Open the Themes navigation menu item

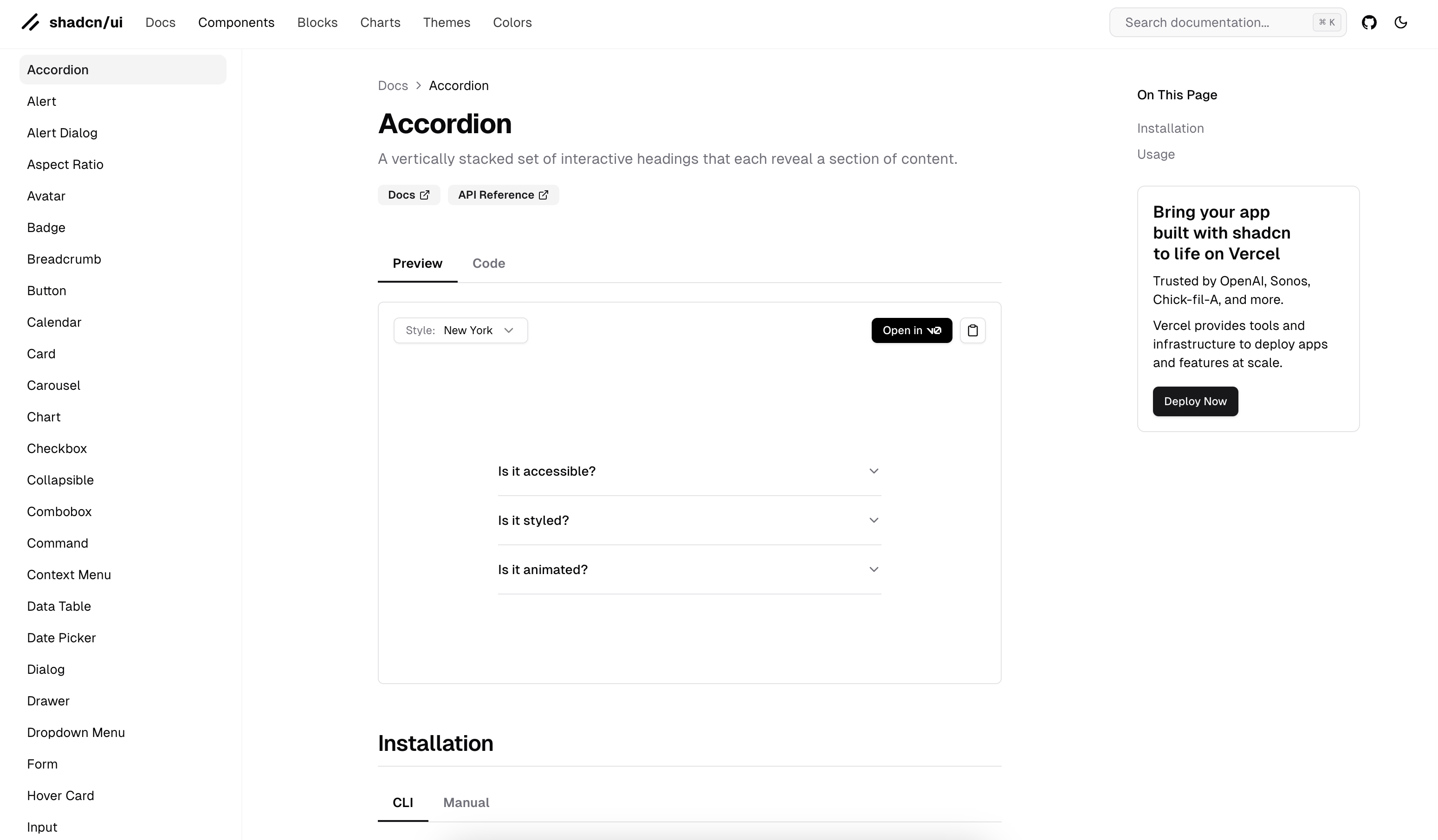[446, 22]
